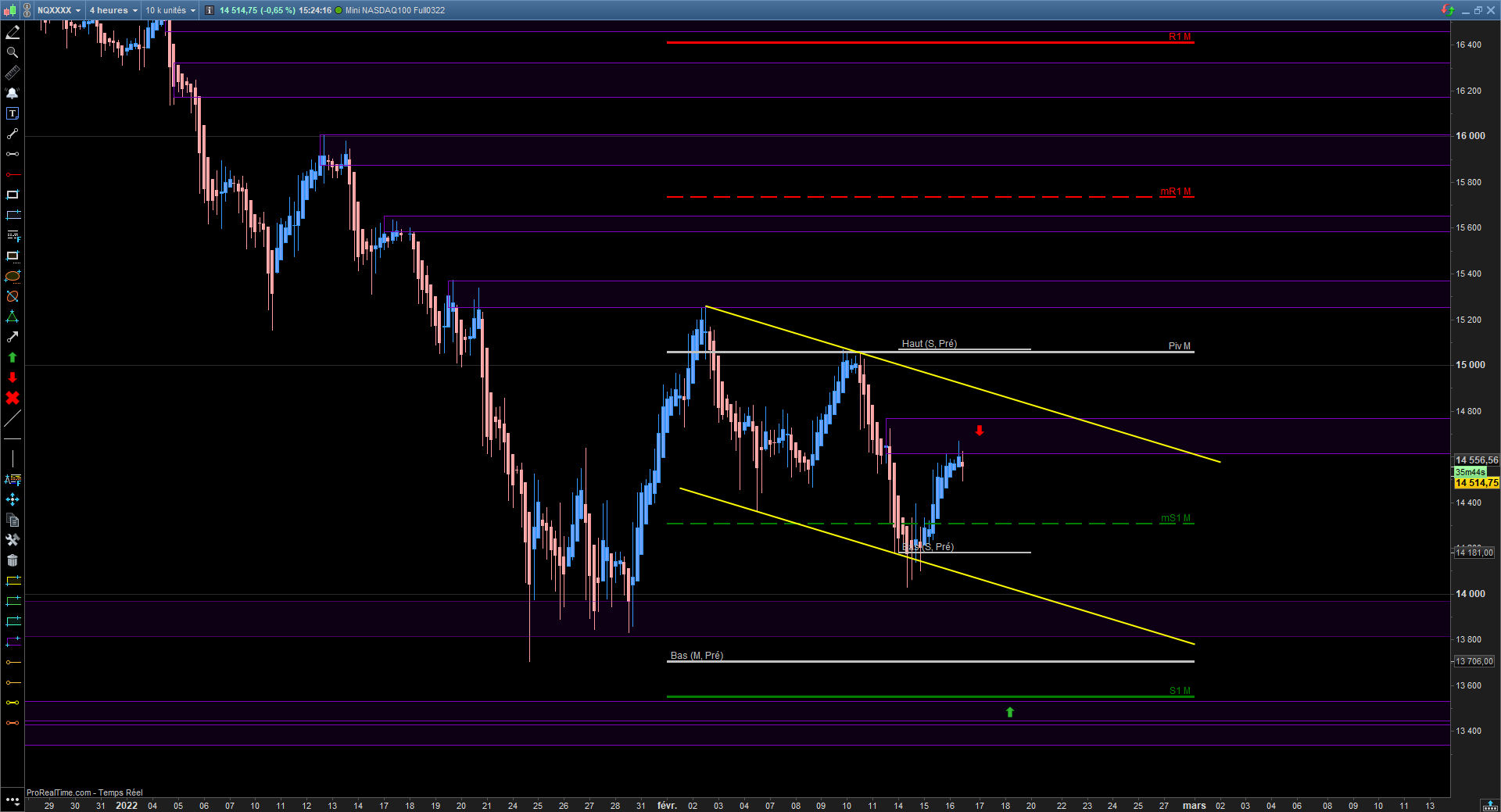Activate the magnifier zoom tool
This screenshot has height=812, width=1501.
click(x=13, y=52)
